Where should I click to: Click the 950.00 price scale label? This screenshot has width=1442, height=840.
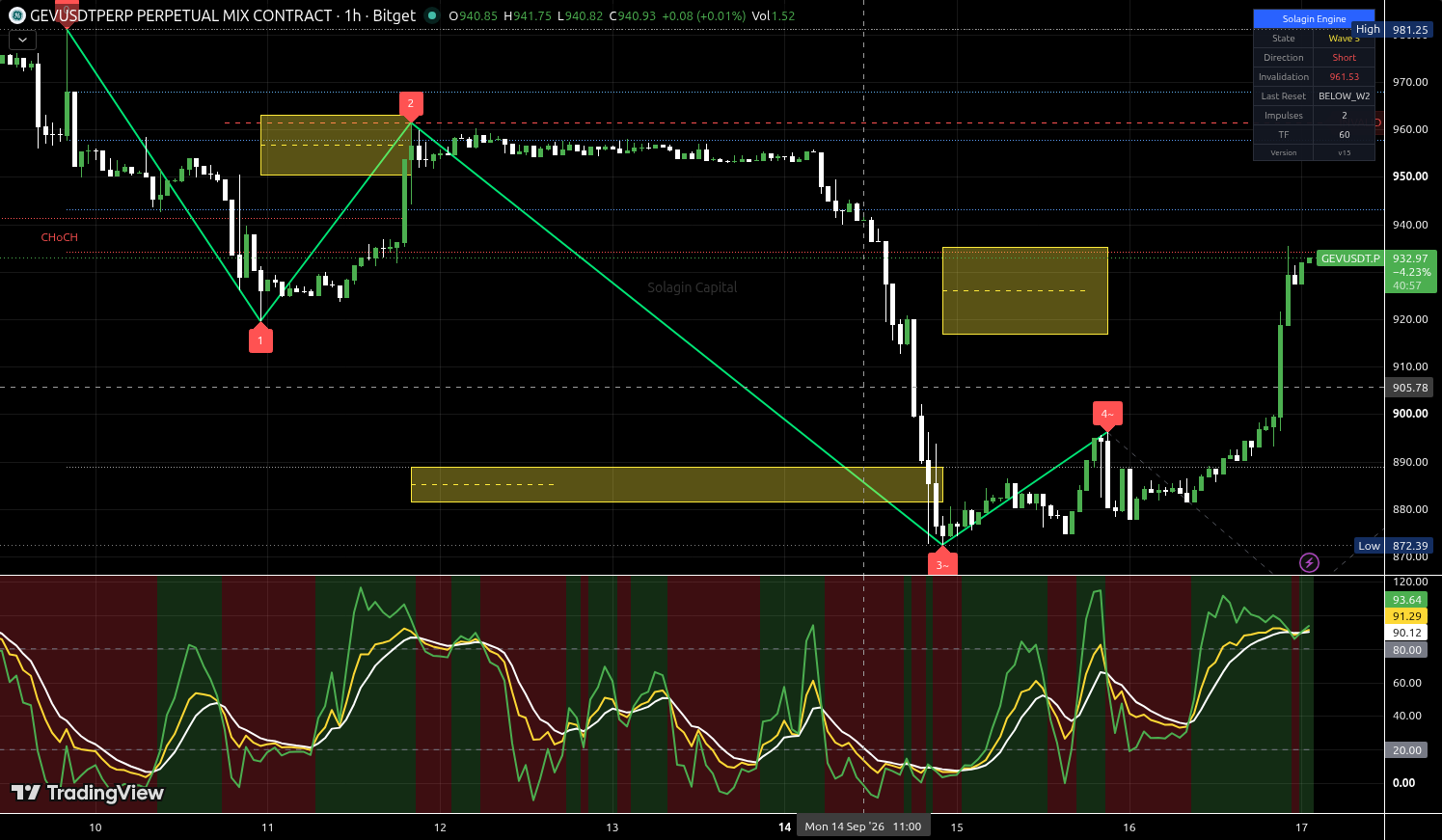coord(1410,176)
